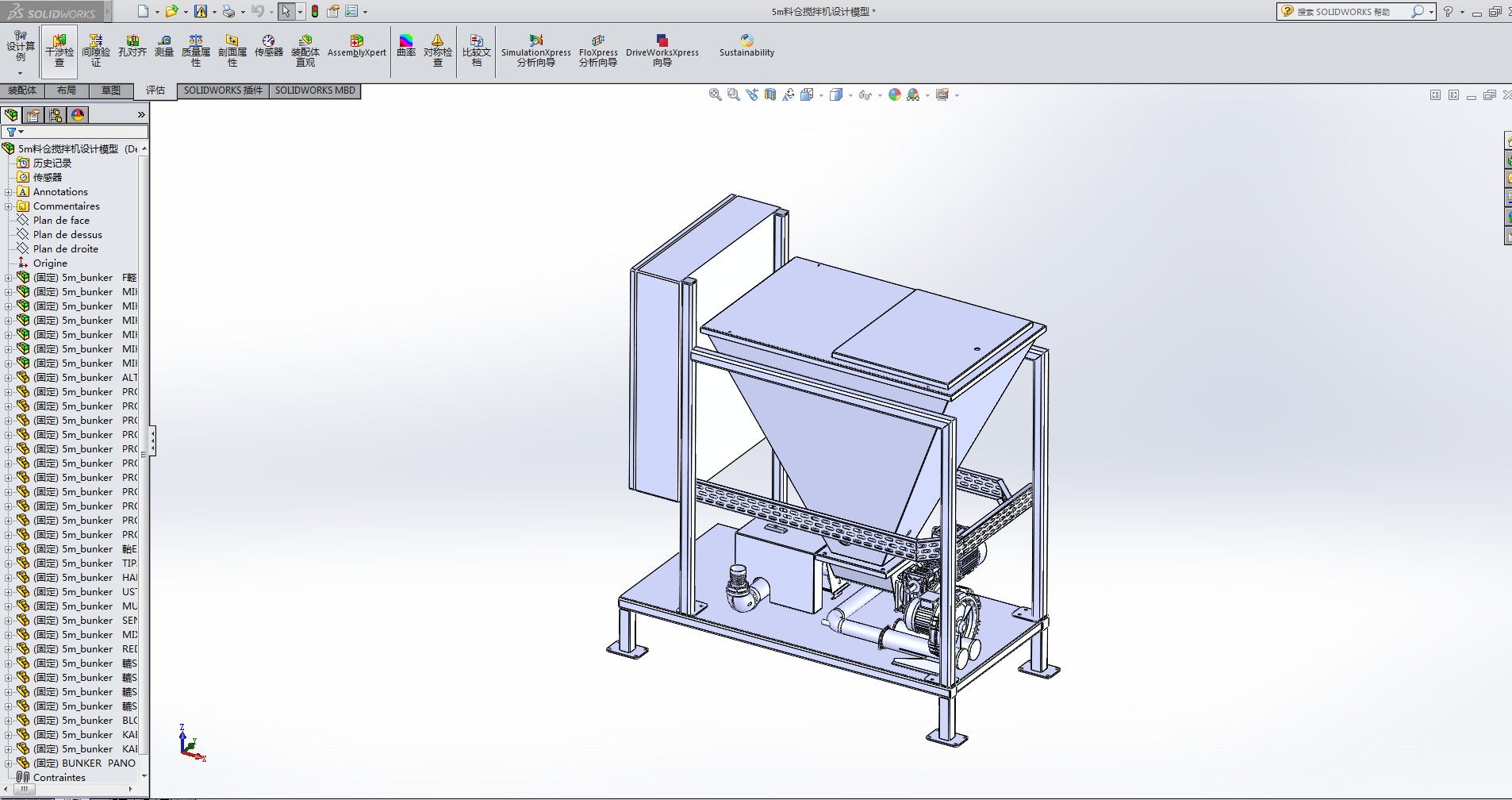Open the AssemblyXpert tool
This screenshot has width=1512, height=800.
(356, 46)
